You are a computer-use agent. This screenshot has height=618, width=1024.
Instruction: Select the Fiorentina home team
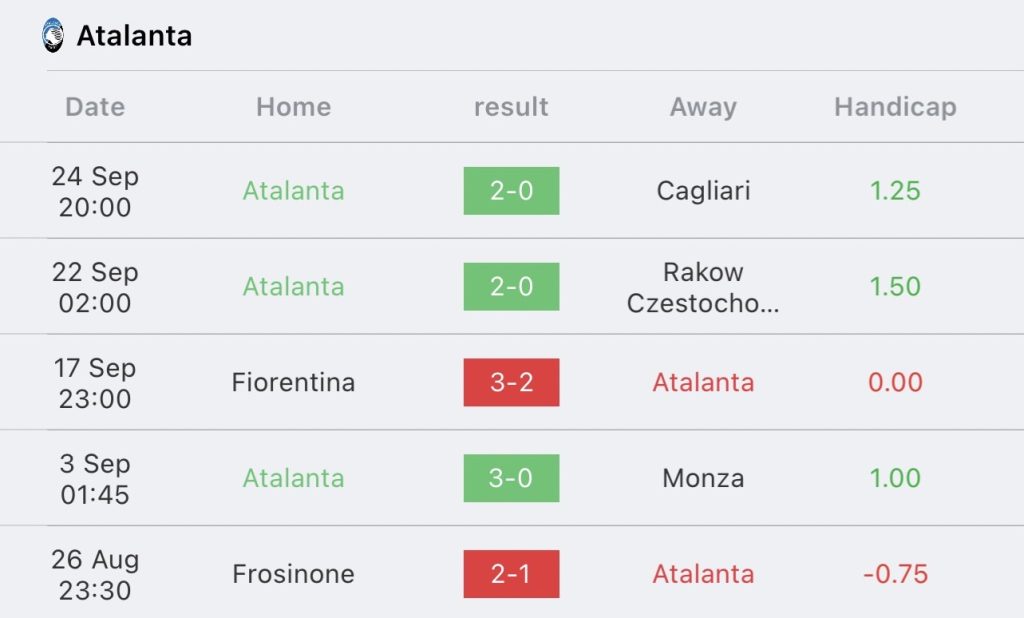tap(293, 382)
